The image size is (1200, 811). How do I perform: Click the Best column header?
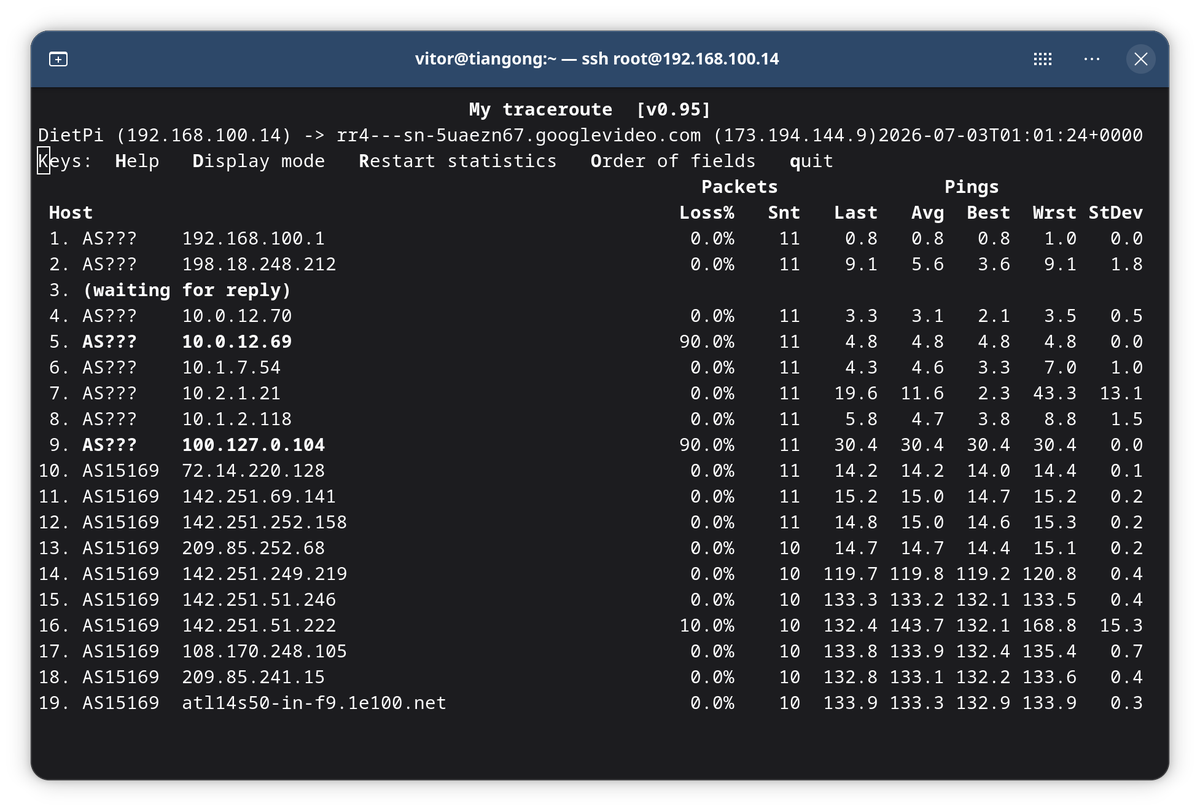coord(988,213)
